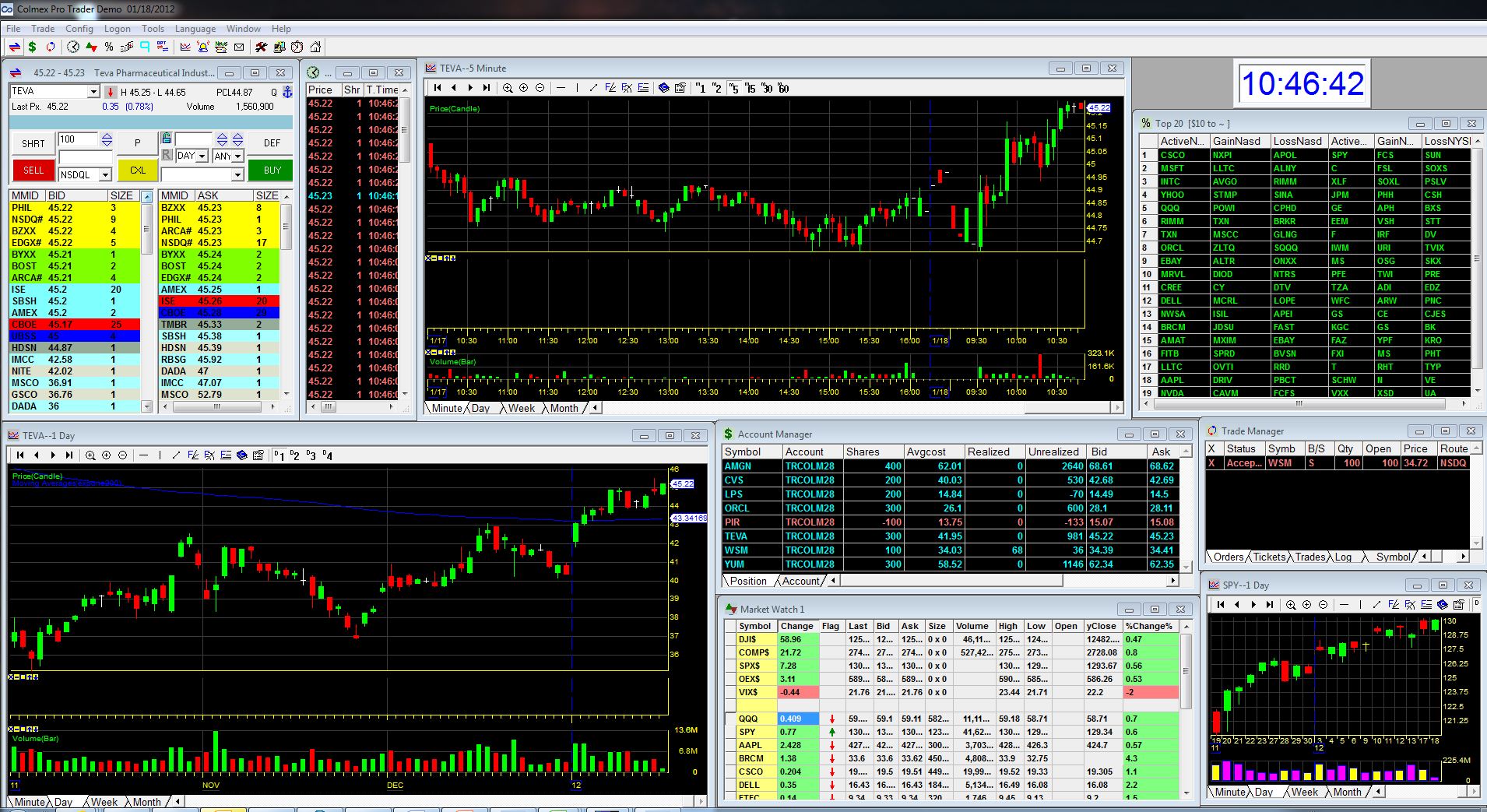This screenshot has width=1487, height=812.
Task: Open the DAY time-in-force dropdown
Action: 202,156
